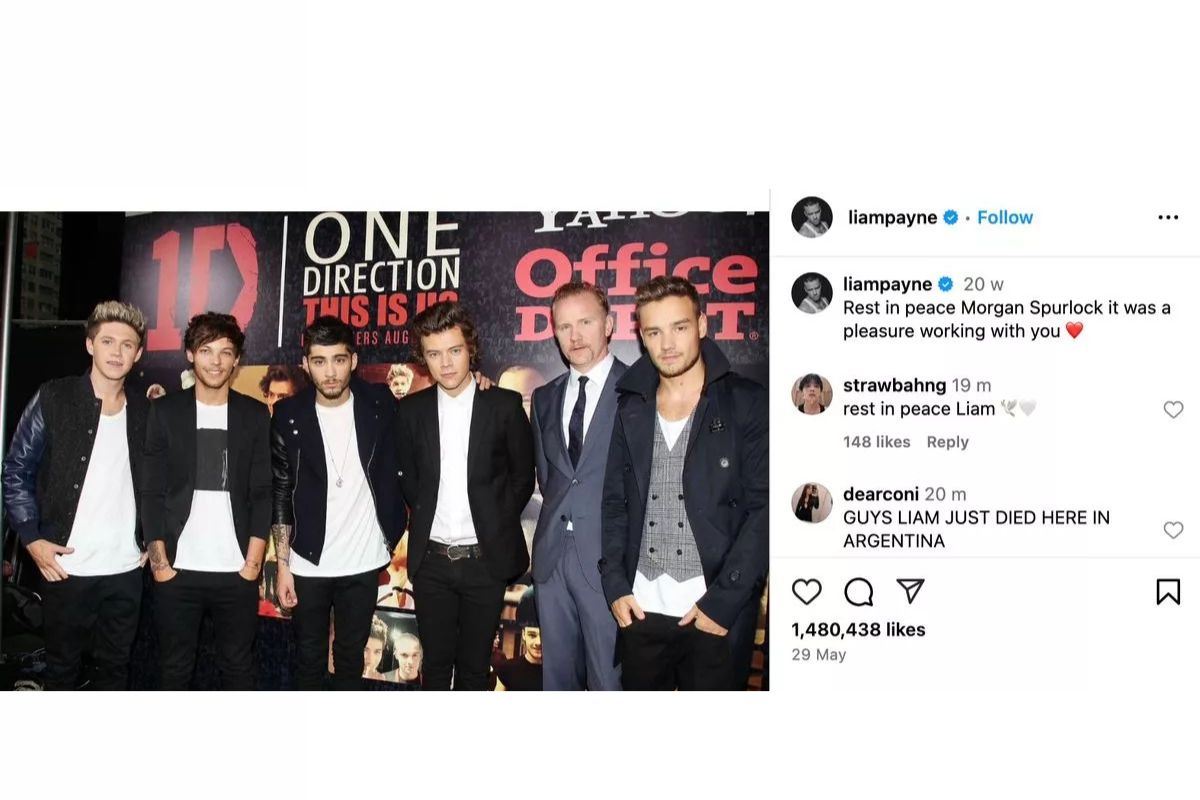Open the three-dot more options menu
The width and height of the screenshot is (1200, 800).
tap(1168, 217)
